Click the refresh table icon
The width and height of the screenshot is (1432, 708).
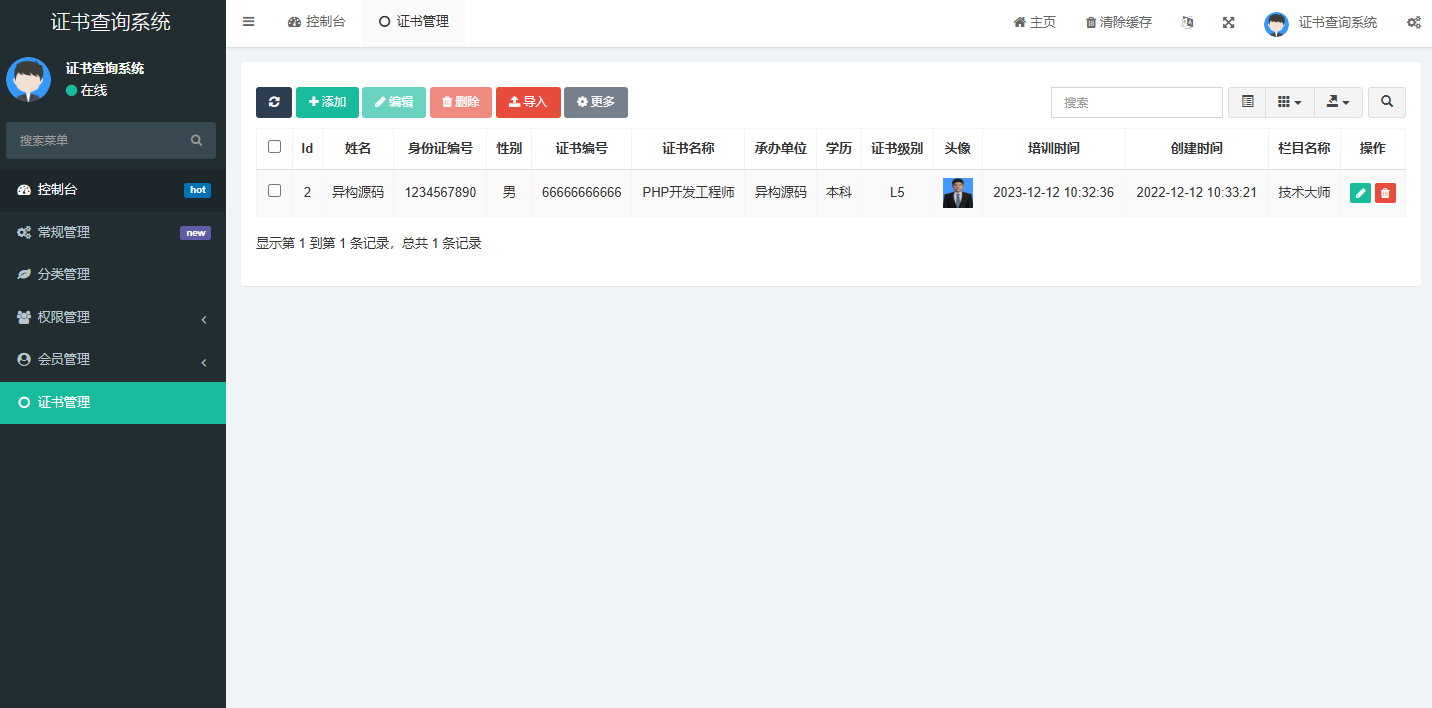click(x=273, y=102)
